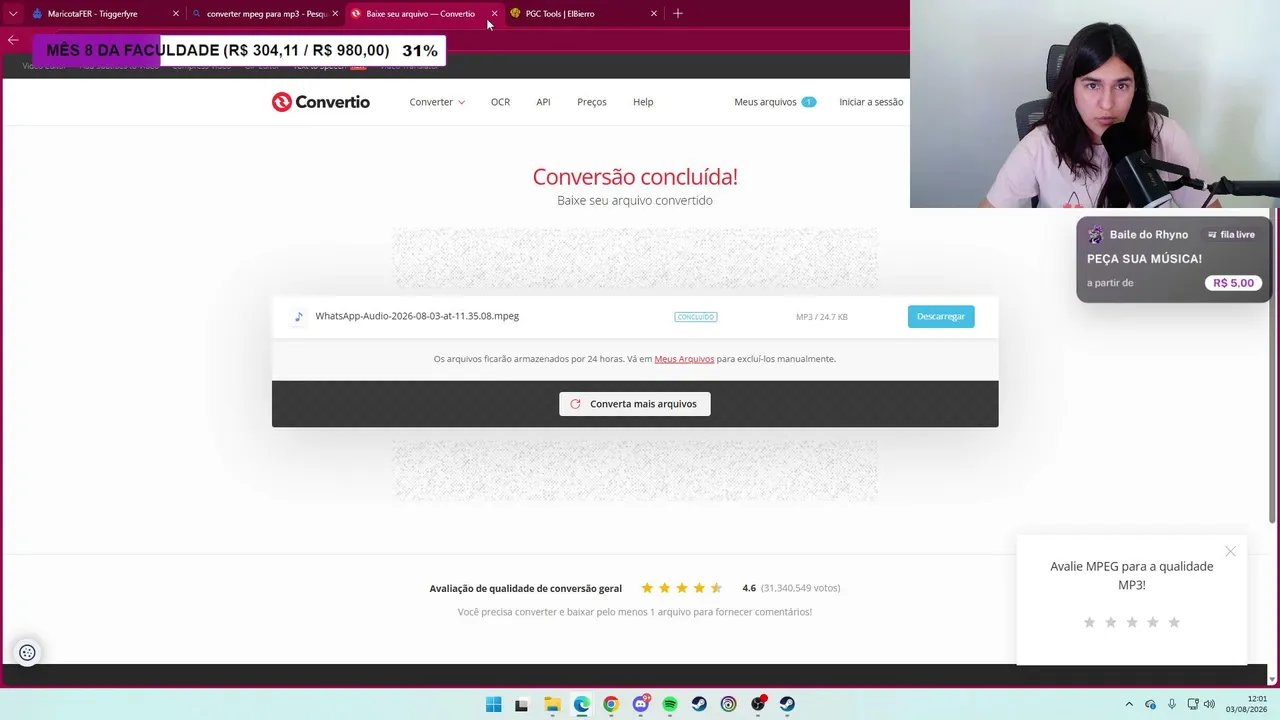Open a new browser tab
Screen dimensions: 1280x720
(678, 14)
